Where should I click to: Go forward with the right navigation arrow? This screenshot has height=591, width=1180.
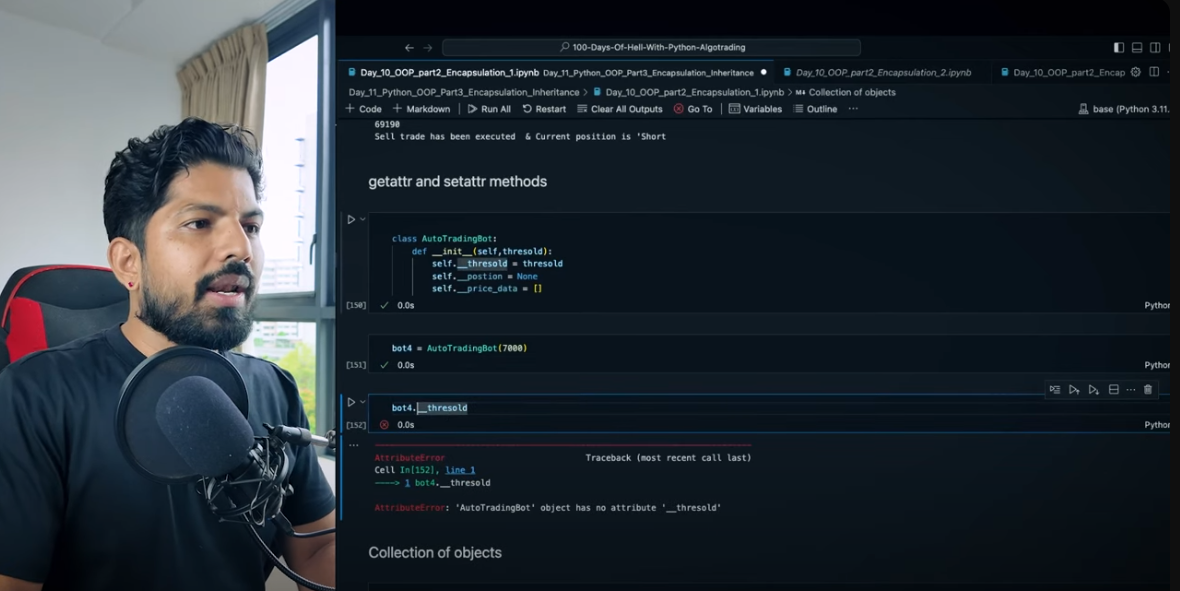pyautogui.click(x=427, y=47)
